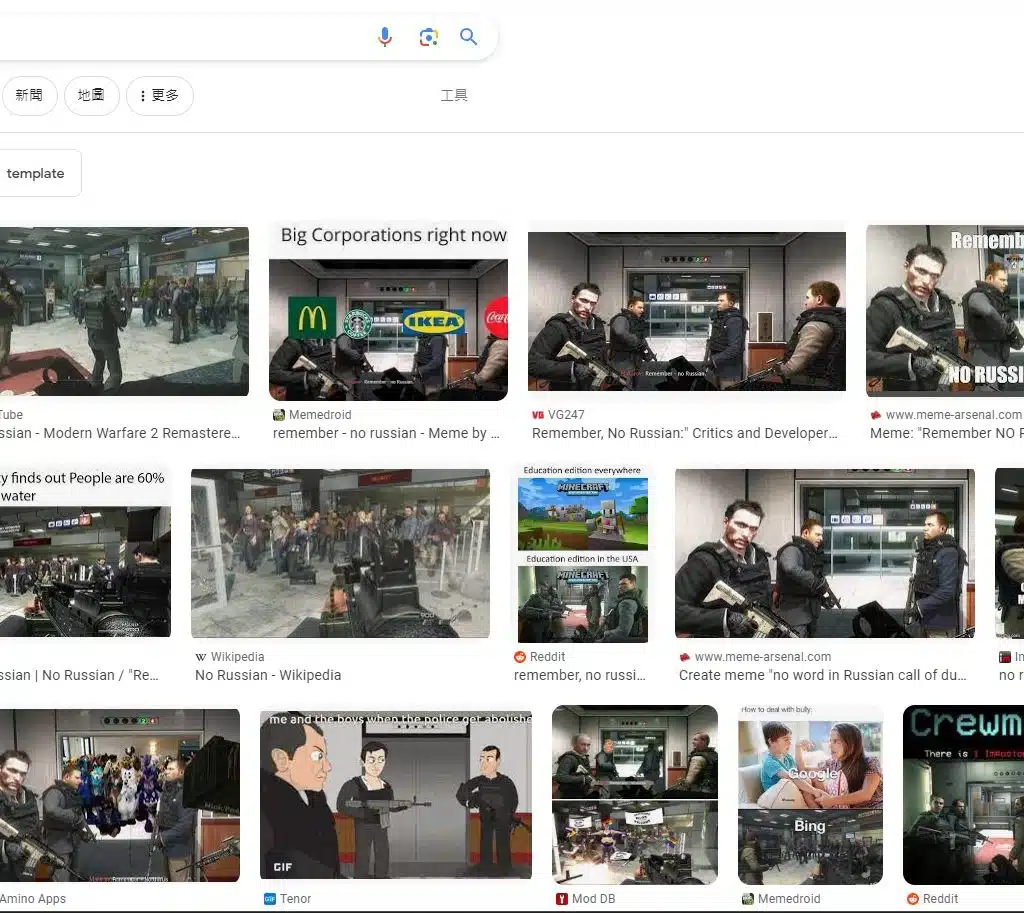Viewport: 1024px width, 913px height.
Task: Click the Tenor favicon under the cartoon GIF
Action: (x=269, y=899)
